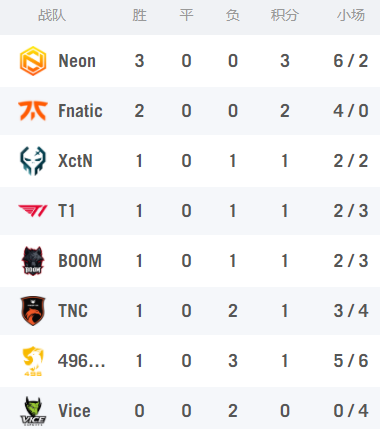Click Neon's 6 / 2 game score
Viewport: 380px width, 429px height.
(x=351, y=61)
